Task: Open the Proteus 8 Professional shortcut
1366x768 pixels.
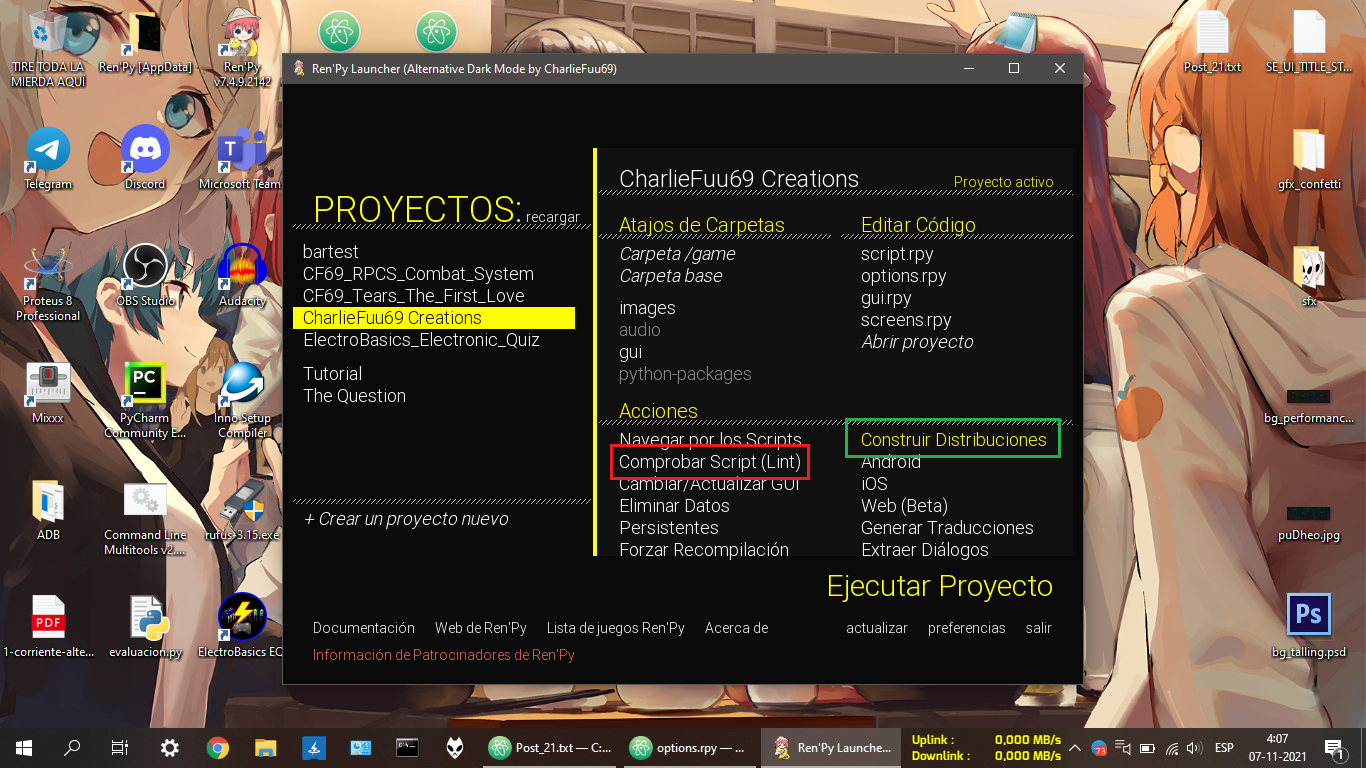Action: (48, 270)
